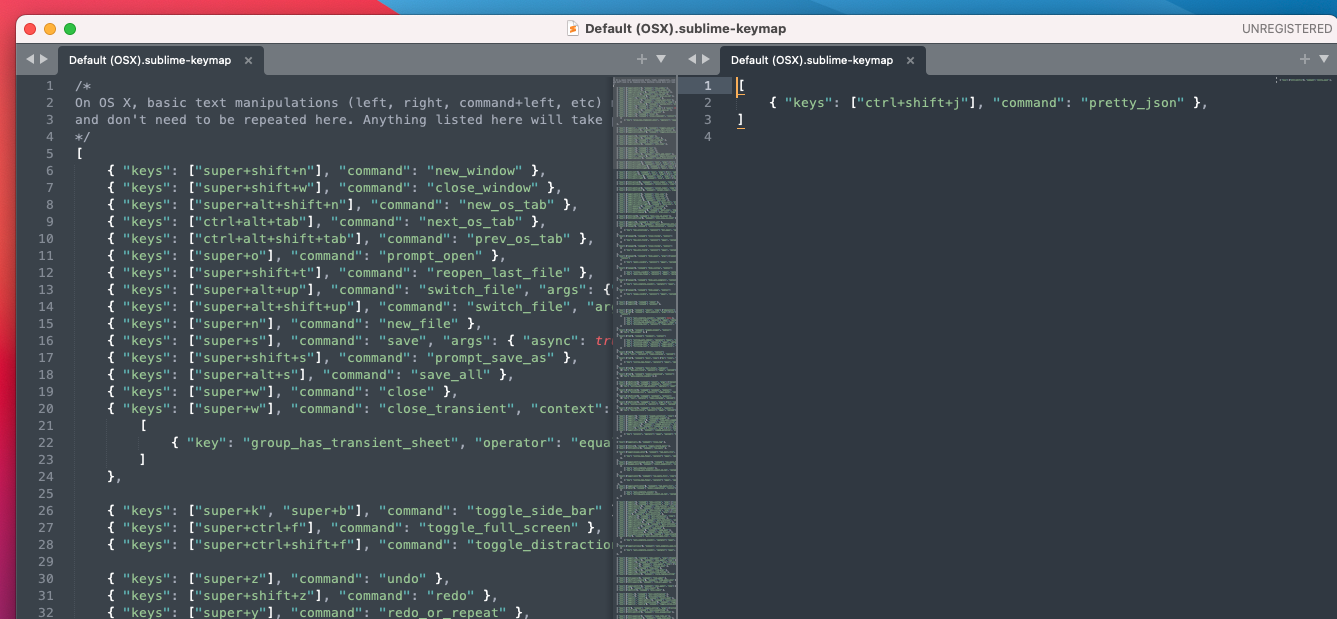
Task: Click the UNREGISTERED label in title bar
Action: [x=1286, y=28]
